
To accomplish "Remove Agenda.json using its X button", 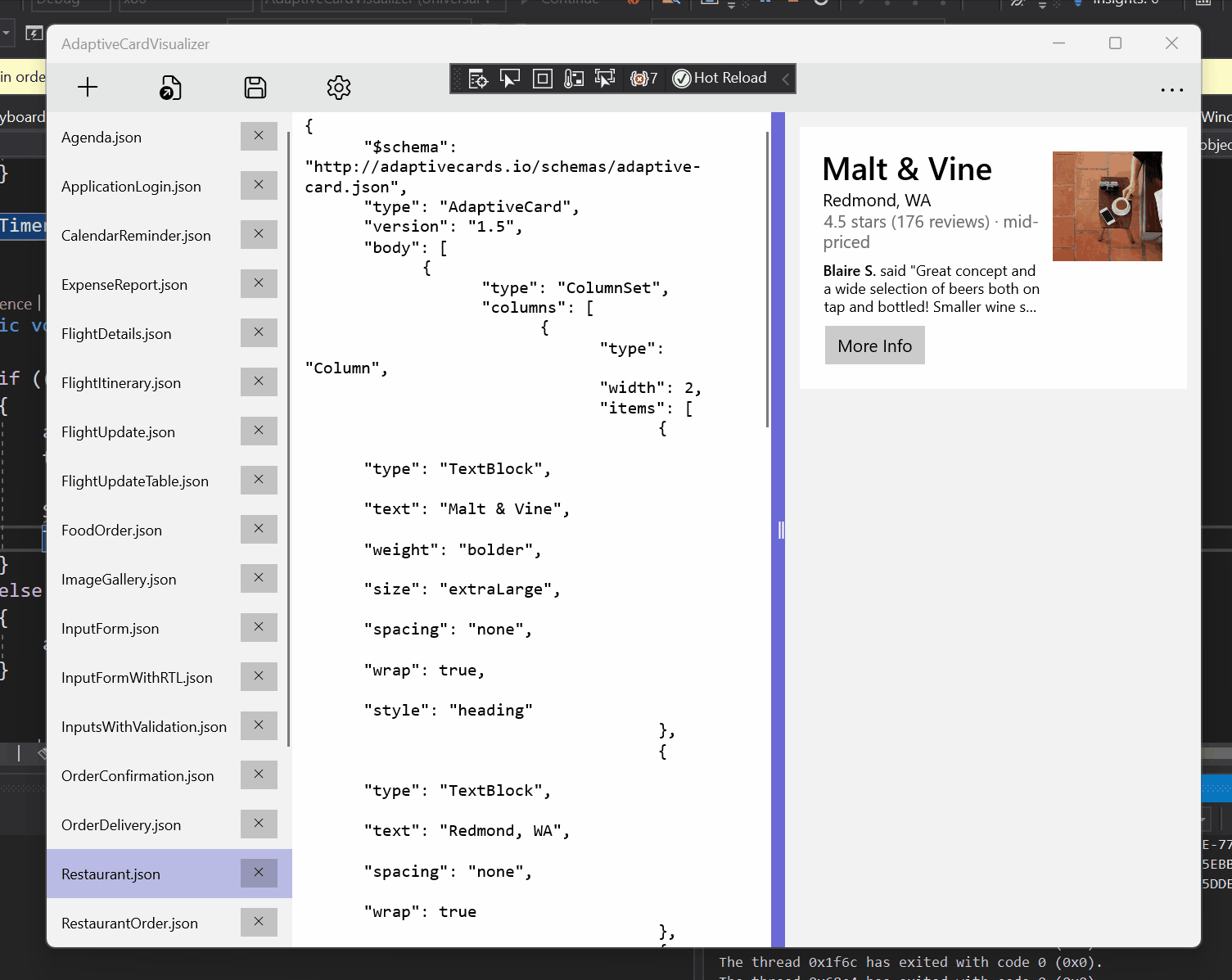I will click(x=259, y=137).
